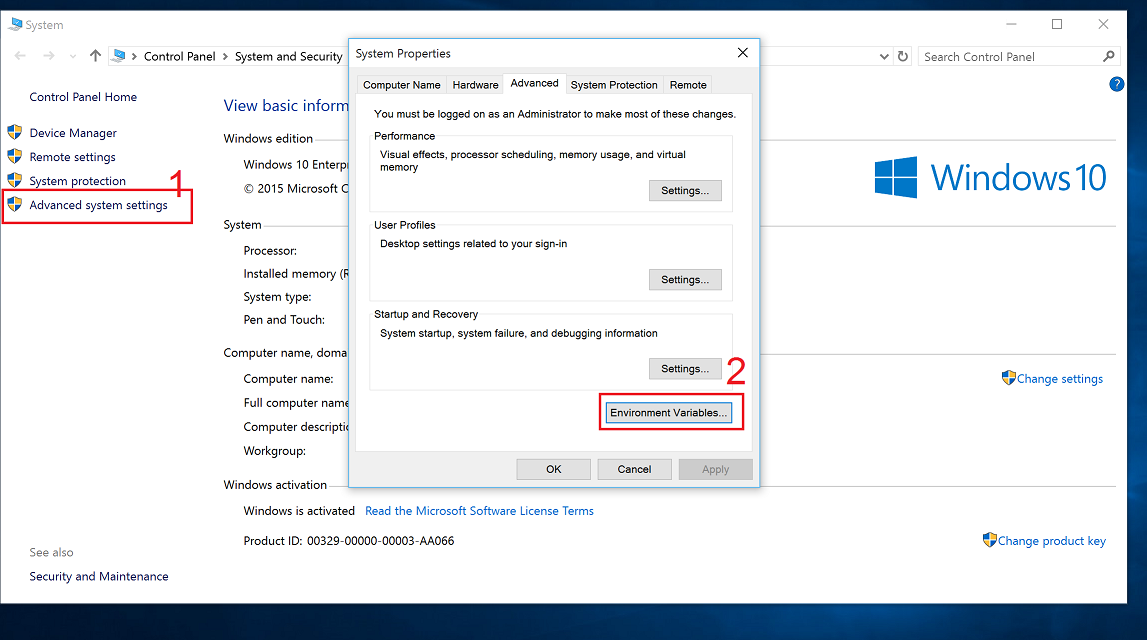The height and width of the screenshot is (640, 1147).
Task: Click the chevron after Control Panel breadcrumb
Action: coord(225,56)
